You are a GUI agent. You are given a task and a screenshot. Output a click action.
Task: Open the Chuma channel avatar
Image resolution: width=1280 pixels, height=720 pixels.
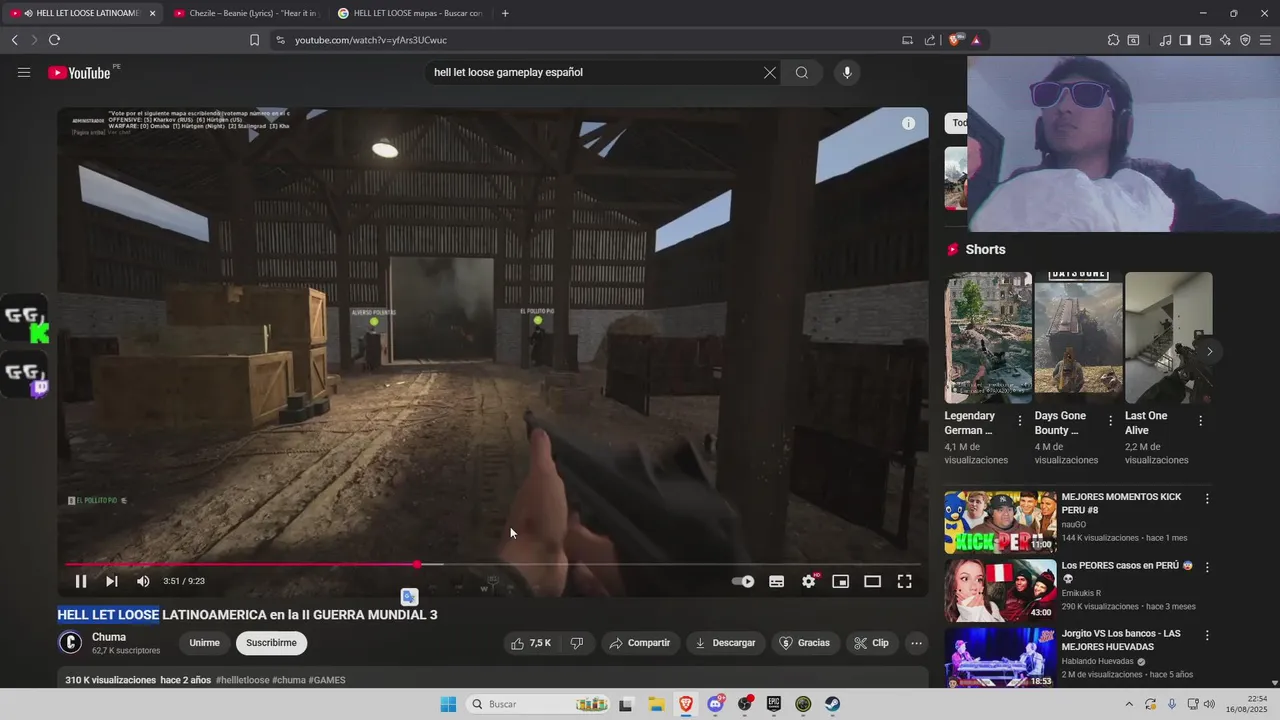70,643
